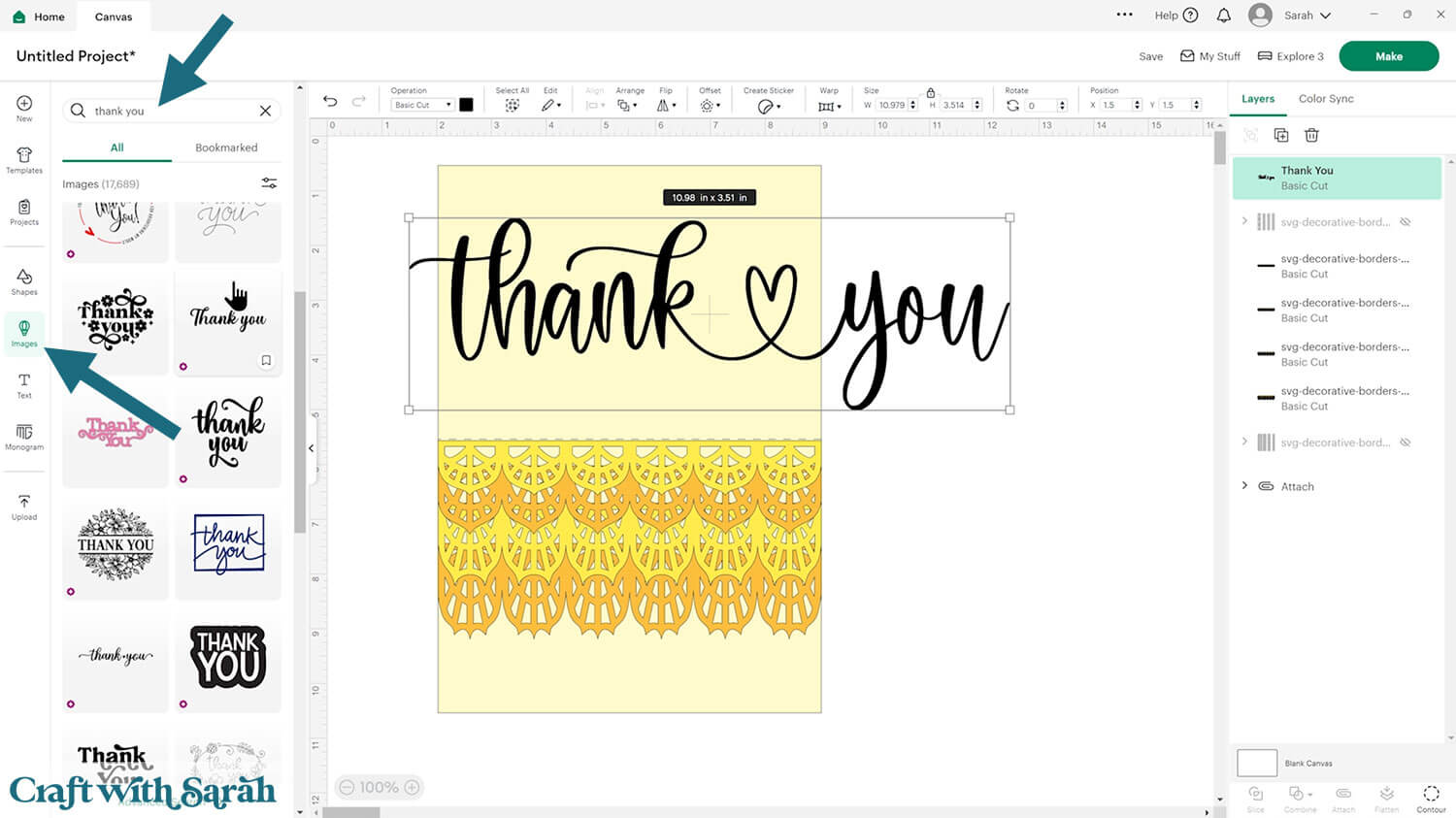This screenshot has width=1456, height=818.
Task: Open the Combine dropdown
Action: pyautogui.click(x=1300, y=799)
